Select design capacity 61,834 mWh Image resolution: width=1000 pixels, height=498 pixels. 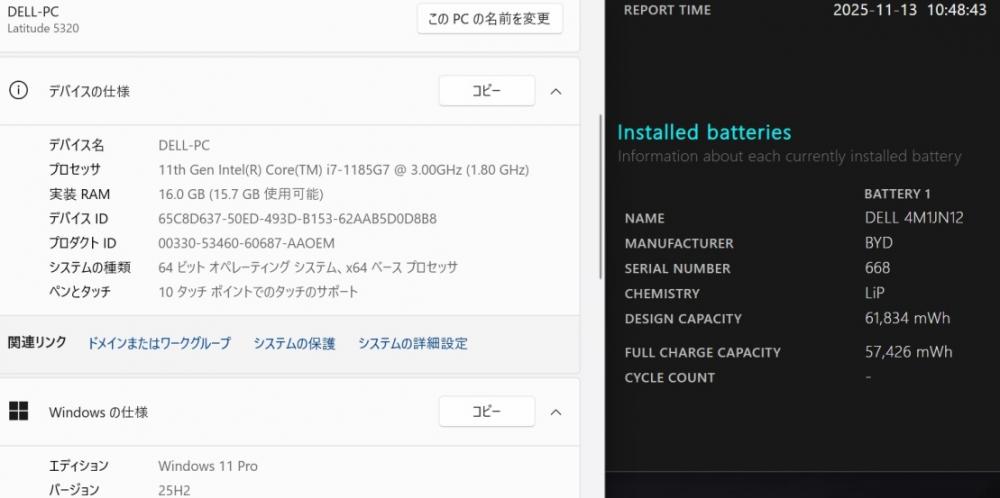(x=908, y=318)
